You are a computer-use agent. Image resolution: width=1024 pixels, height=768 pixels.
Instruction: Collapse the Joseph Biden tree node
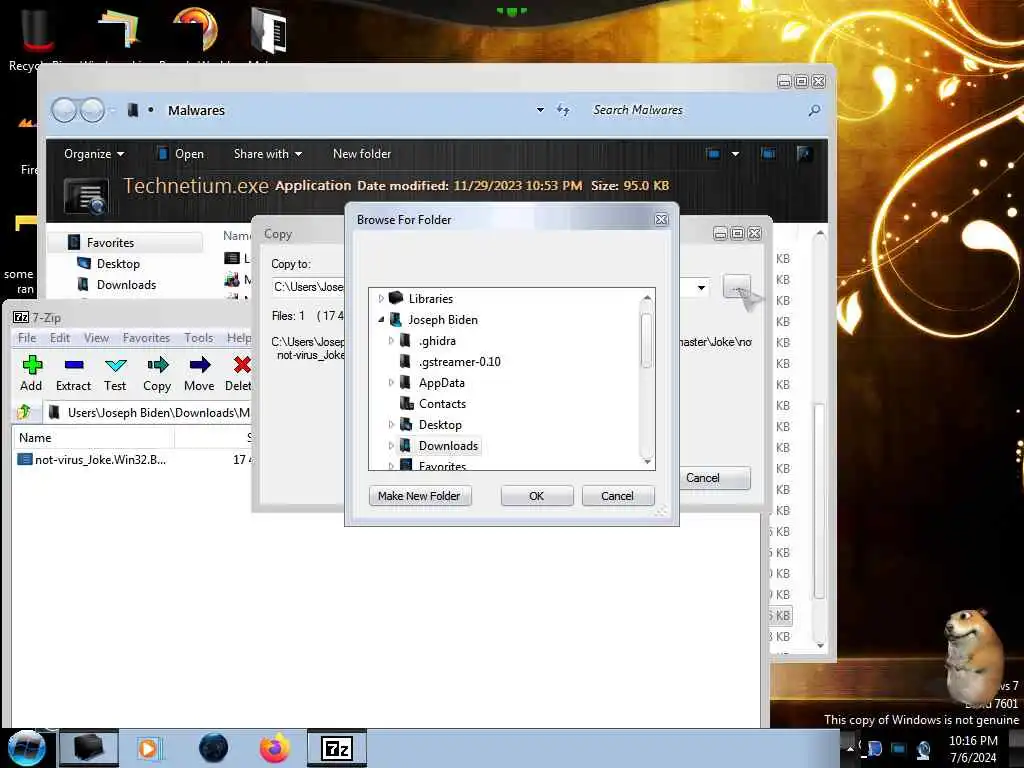tap(381, 319)
